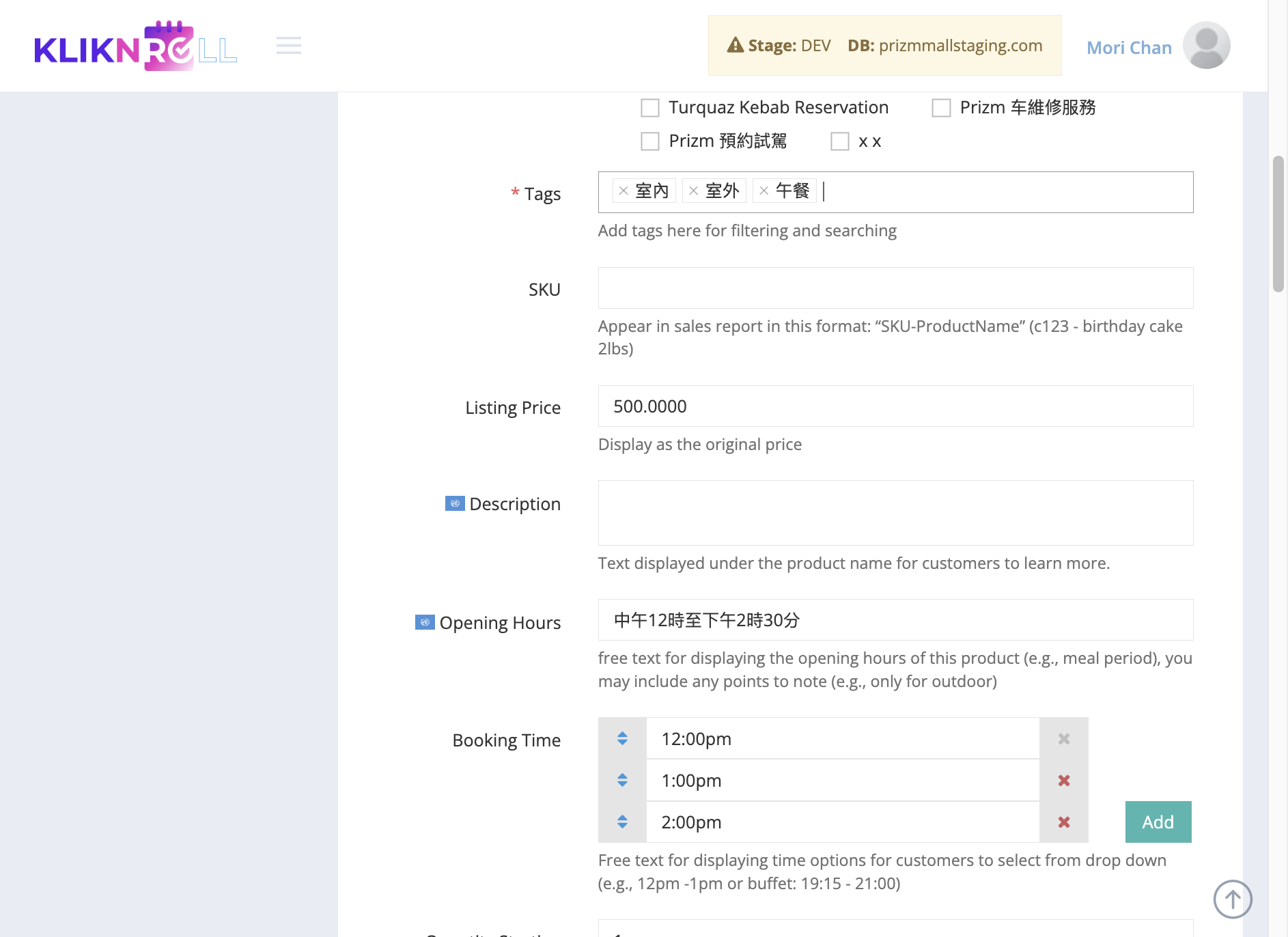
Task: Click the grey delete X for 12:00pm
Action: [1063, 738]
